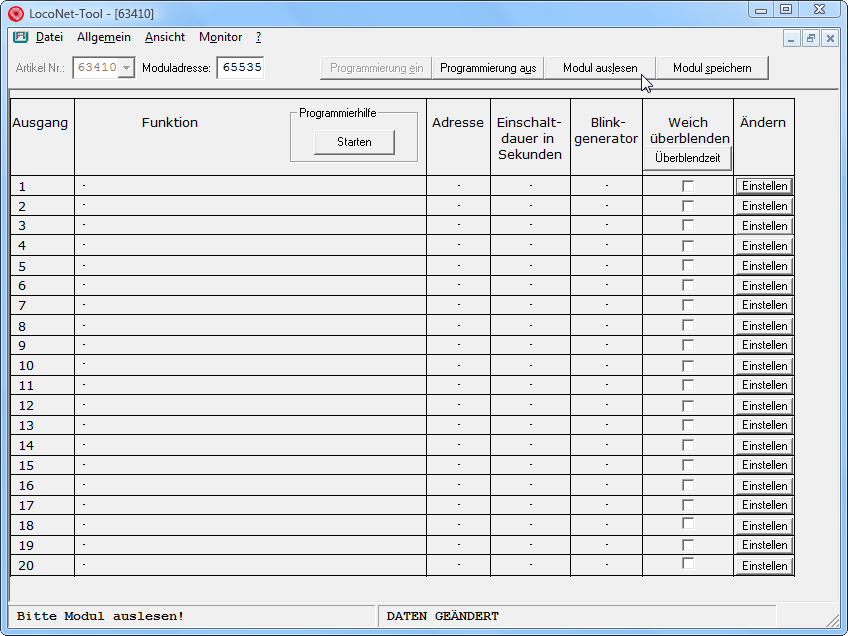Click Einstellen for Ausgang 6
Viewport: 848px width, 636px height.
pos(764,286)
